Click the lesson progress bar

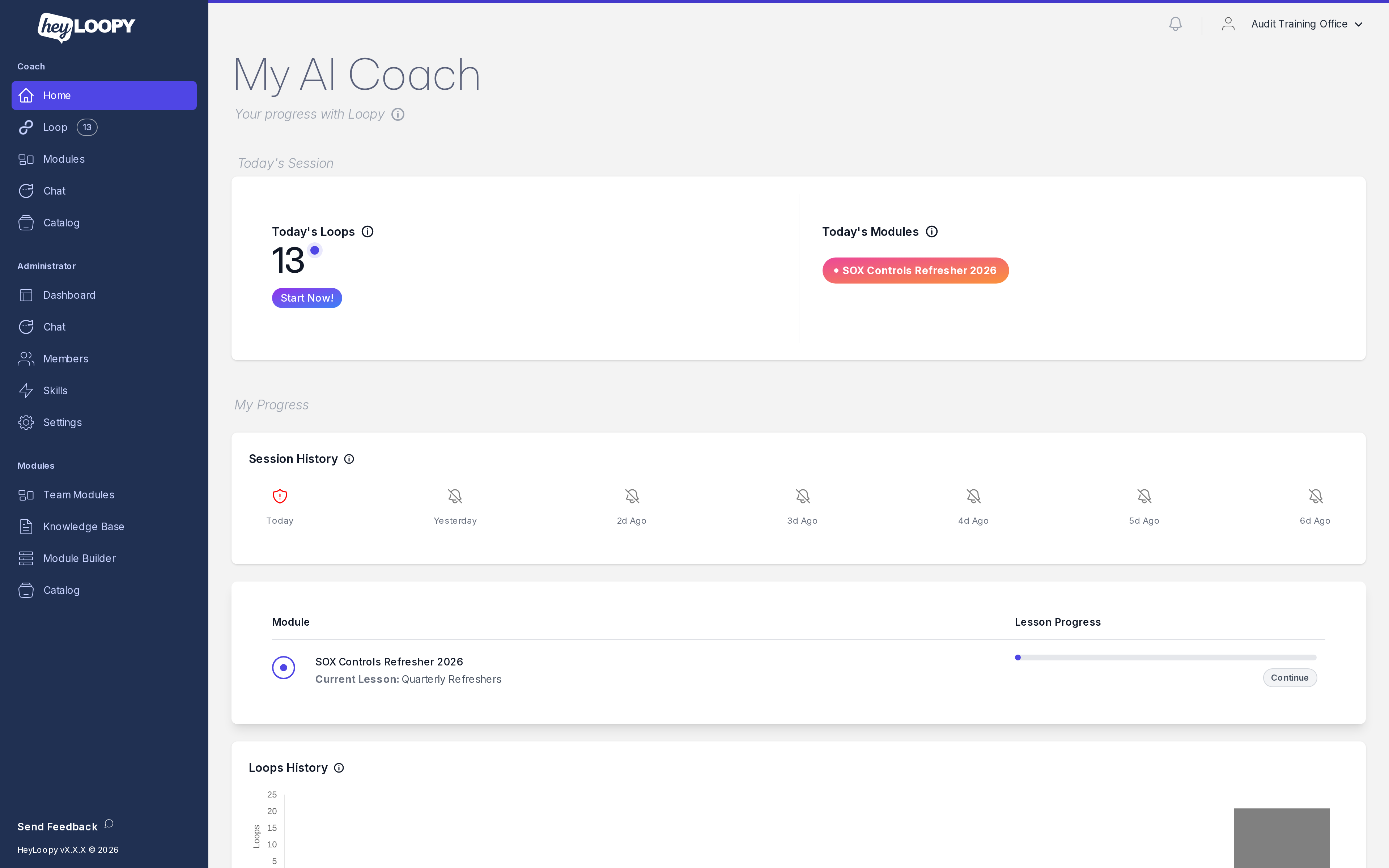coord(1166,657)
